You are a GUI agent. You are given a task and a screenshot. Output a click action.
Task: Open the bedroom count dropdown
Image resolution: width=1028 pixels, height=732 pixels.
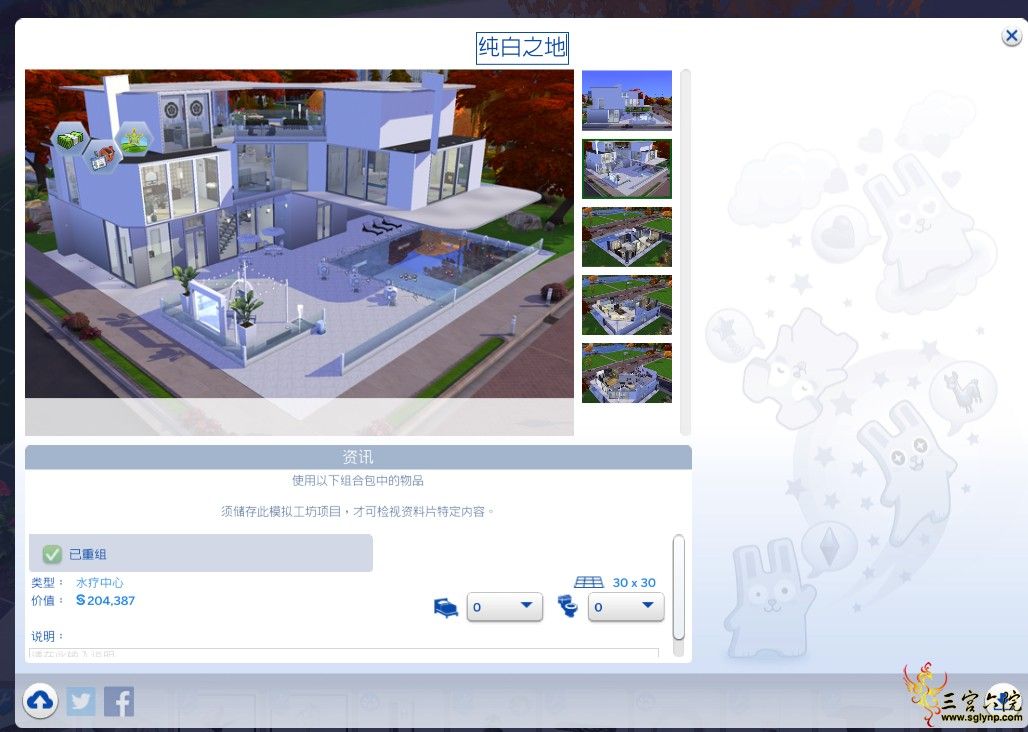tap(504, 607)
